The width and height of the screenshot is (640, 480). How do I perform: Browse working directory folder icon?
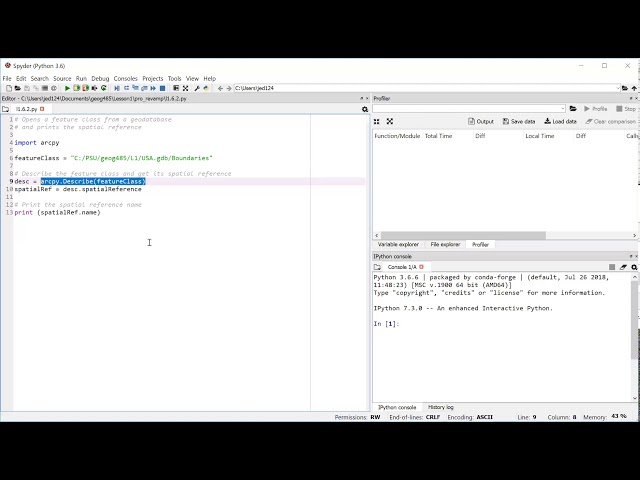[624, 88]
